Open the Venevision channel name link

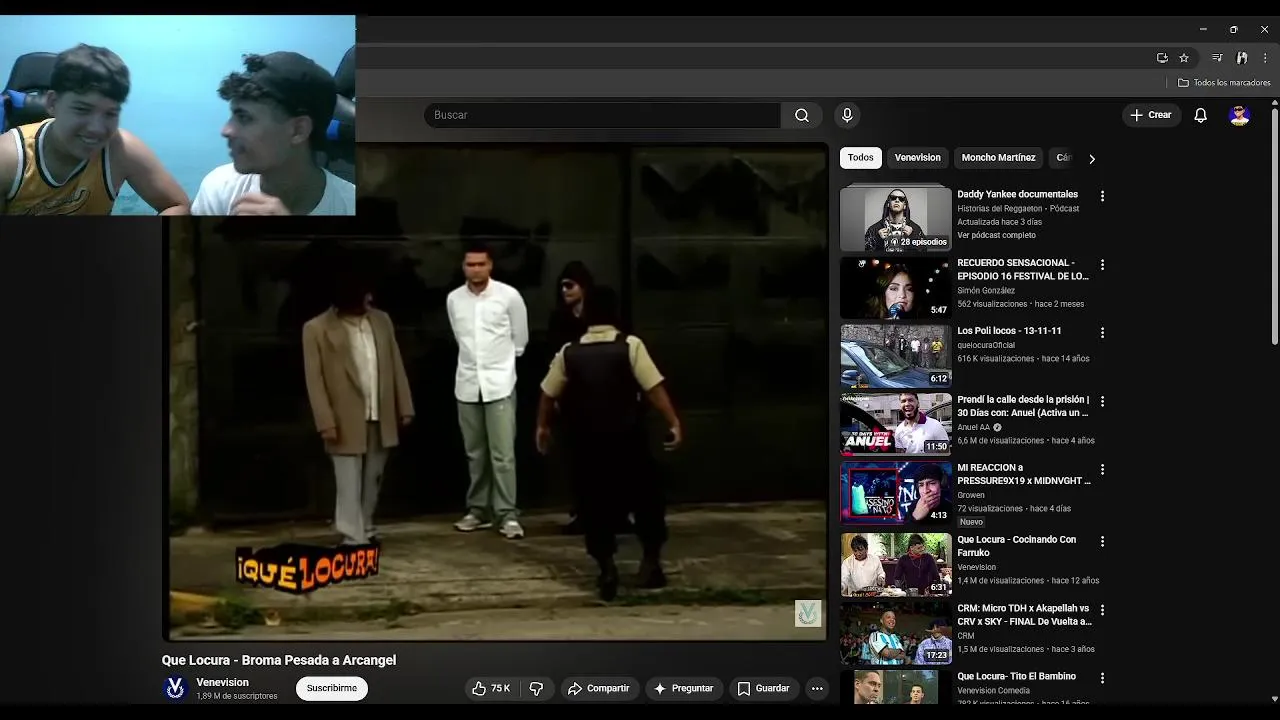tap(222, 682)
